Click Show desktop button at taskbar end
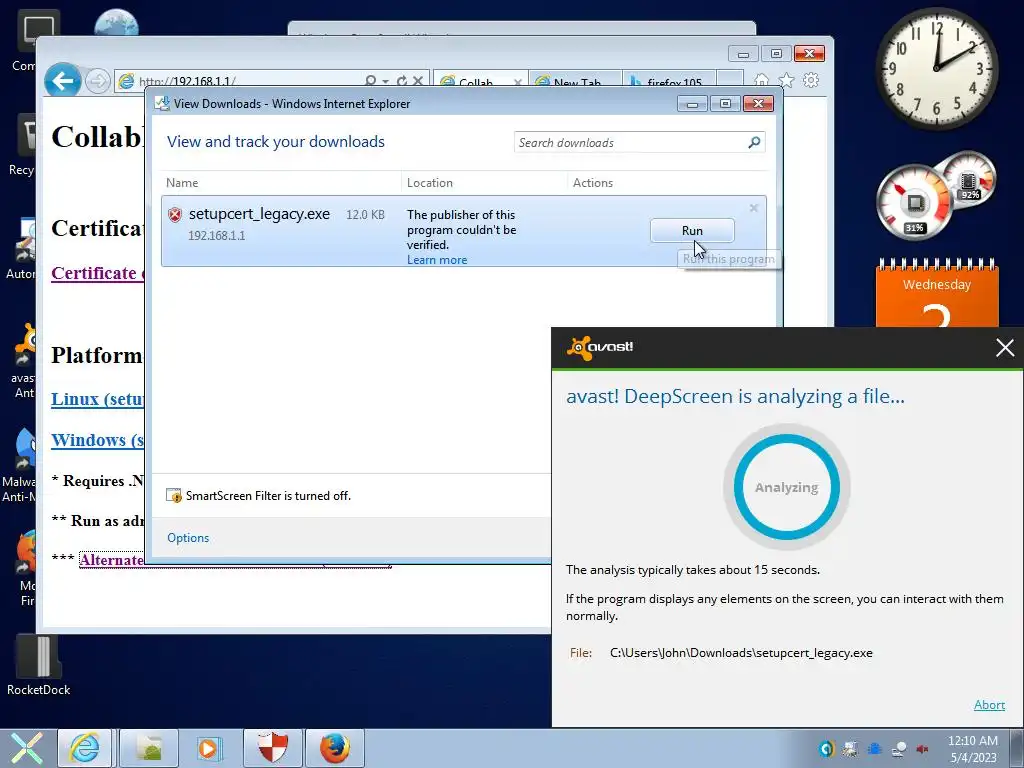The width and height of the screenshot is (1024, 768). (x=1017, y=748)
